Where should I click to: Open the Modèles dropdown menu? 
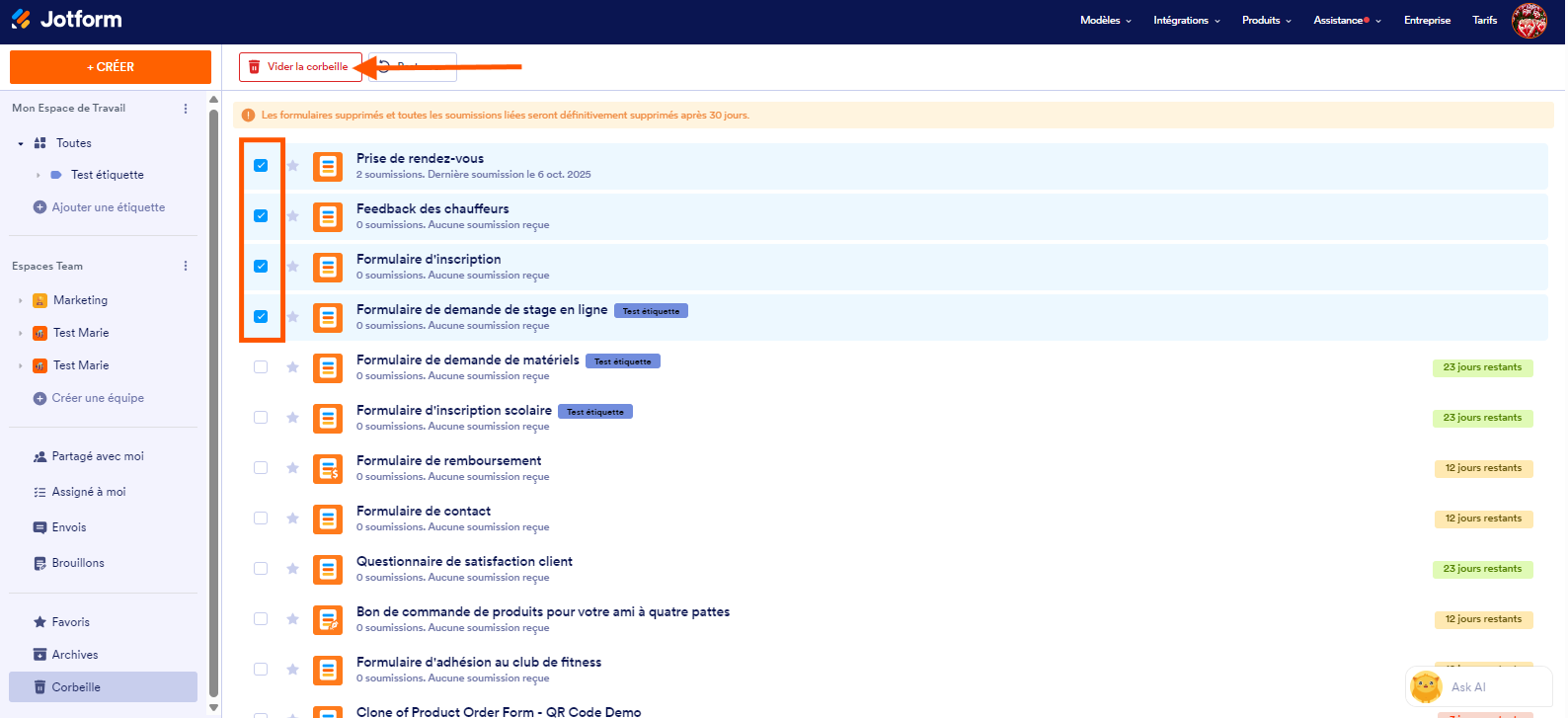pos(1106,21)
